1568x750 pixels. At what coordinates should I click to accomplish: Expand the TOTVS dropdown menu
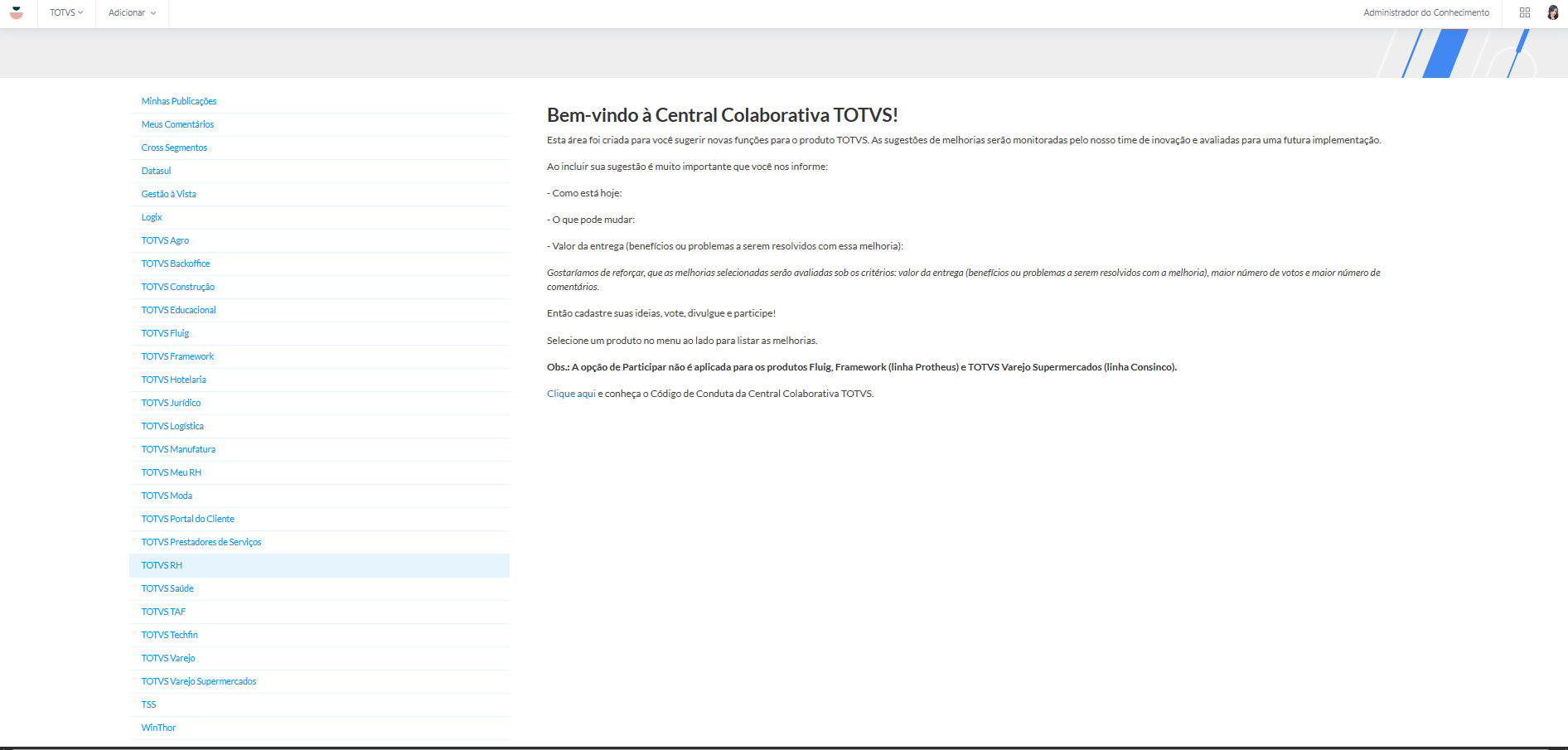[66, 12]
